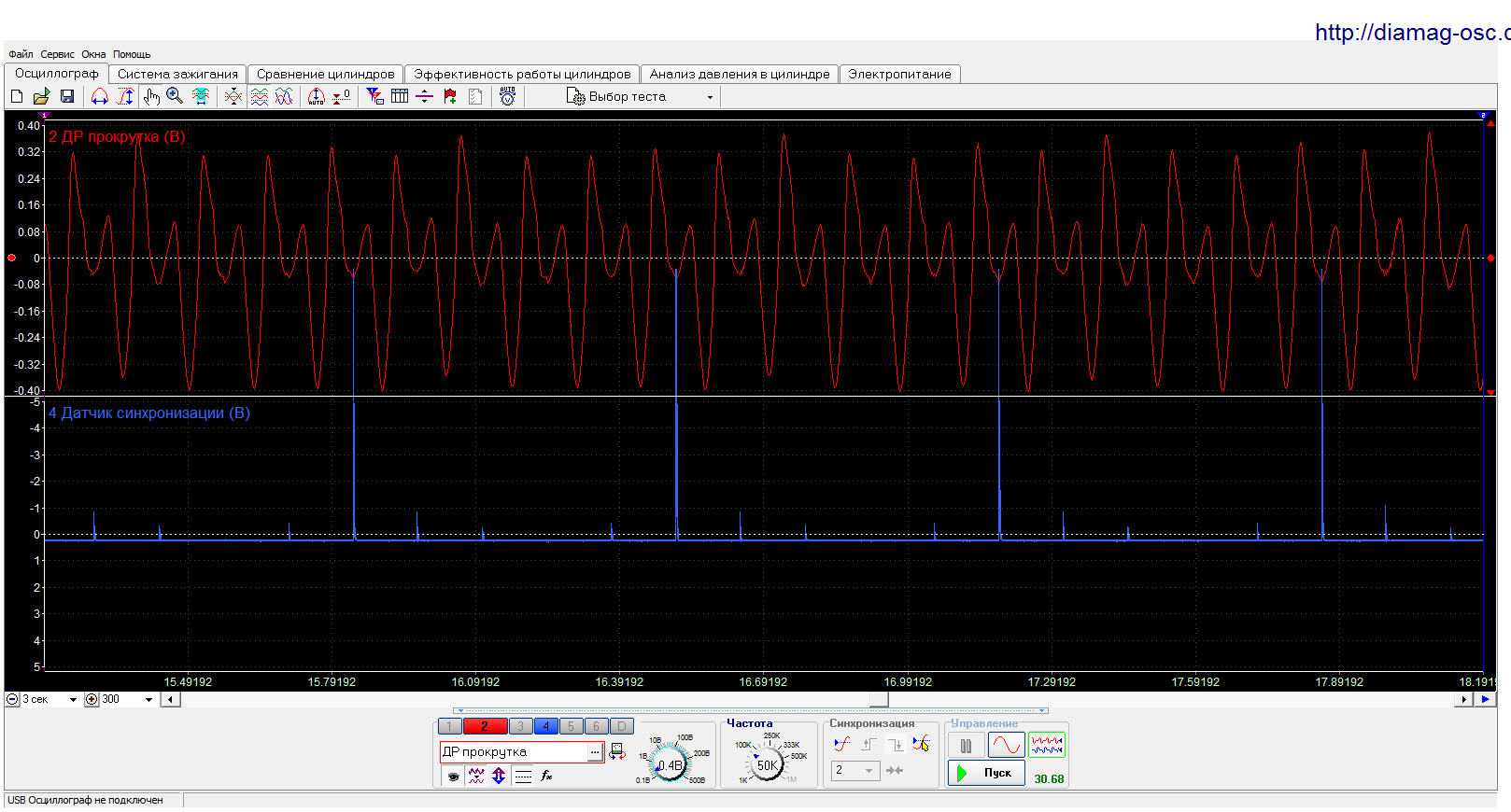Open the Сервис menu
The image size is (1511, 812).
point(57,54)
